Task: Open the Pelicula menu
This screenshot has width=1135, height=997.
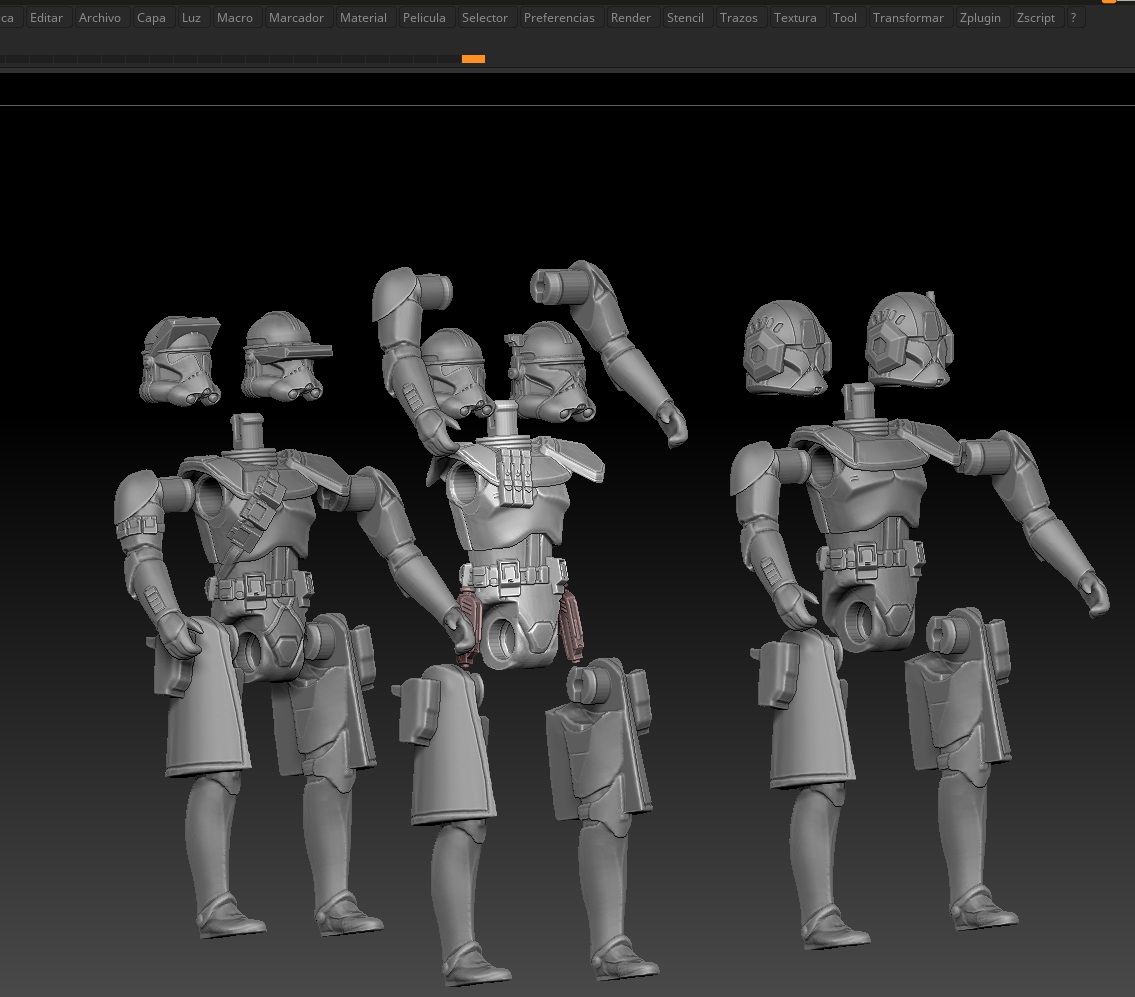Action: click(424, 17)
